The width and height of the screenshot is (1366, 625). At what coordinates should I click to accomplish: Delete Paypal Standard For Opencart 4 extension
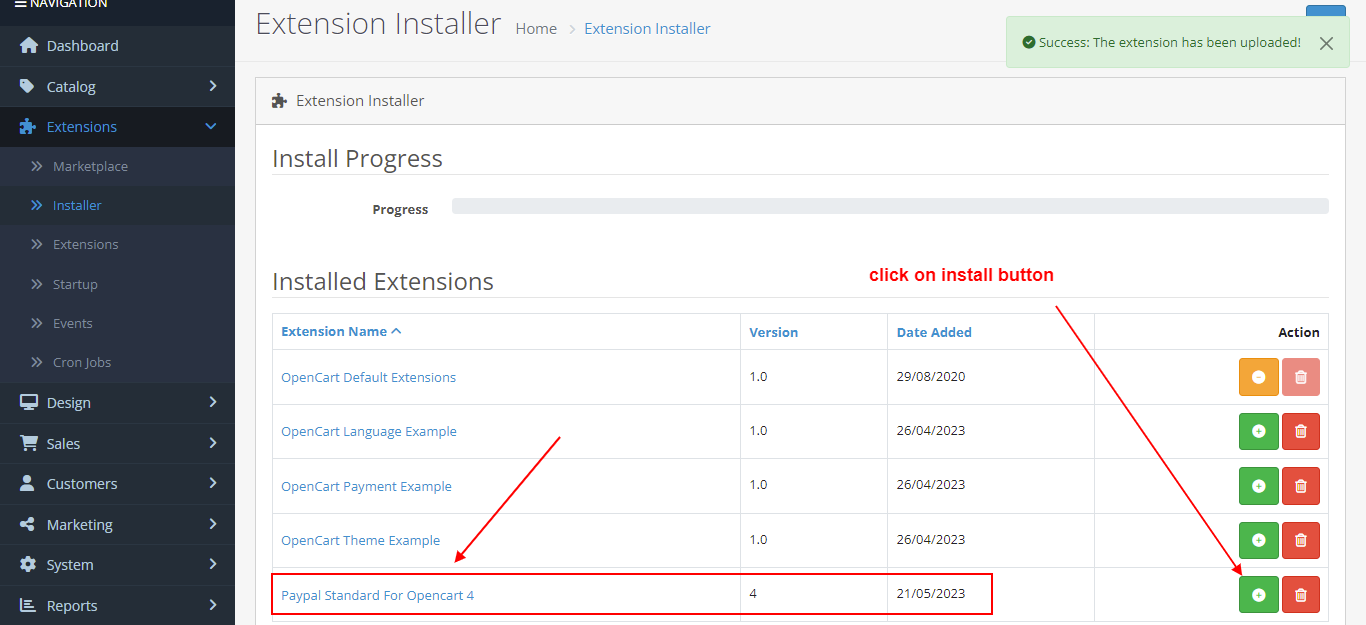pos(1301,595)
